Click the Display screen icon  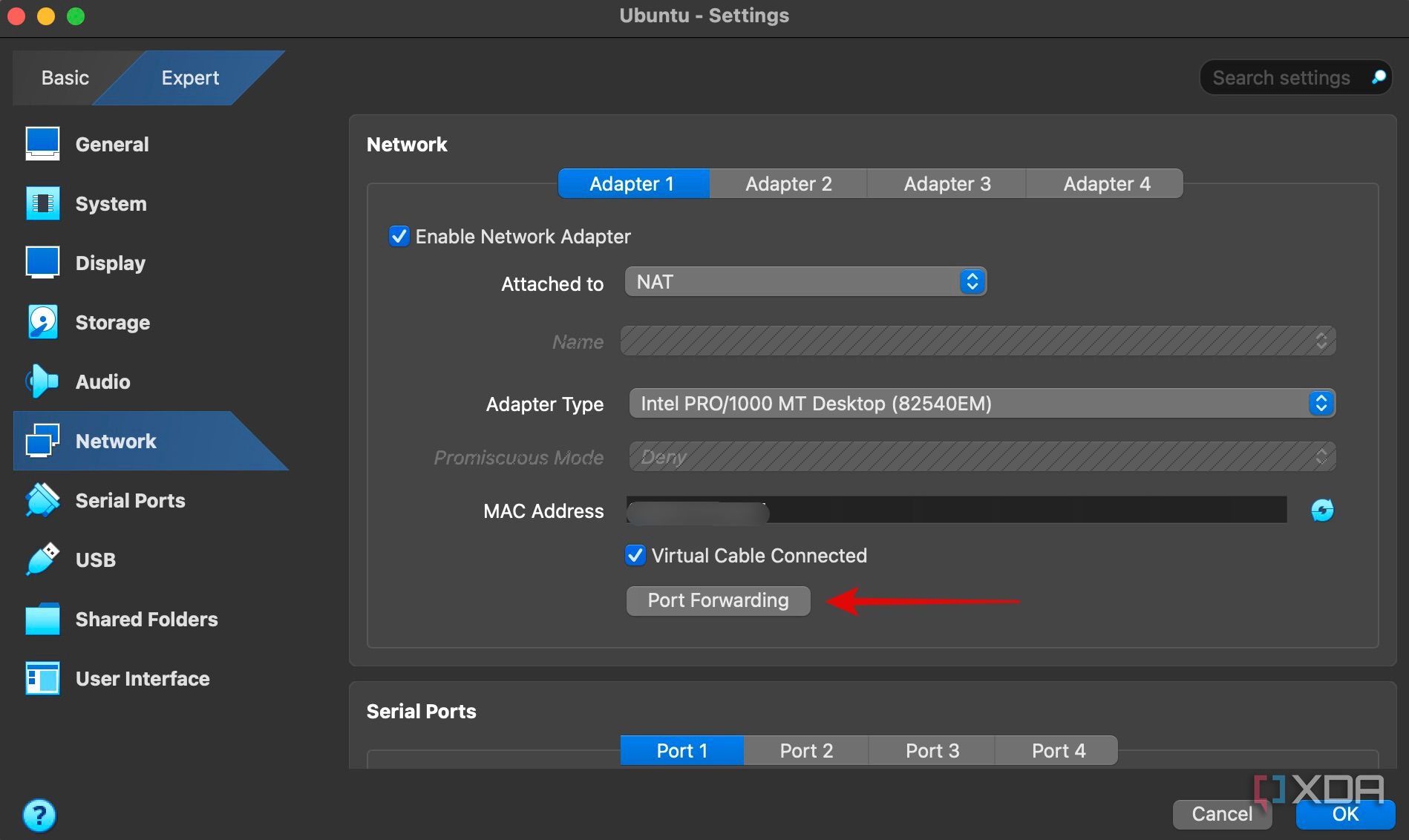(x=42, y=263)
